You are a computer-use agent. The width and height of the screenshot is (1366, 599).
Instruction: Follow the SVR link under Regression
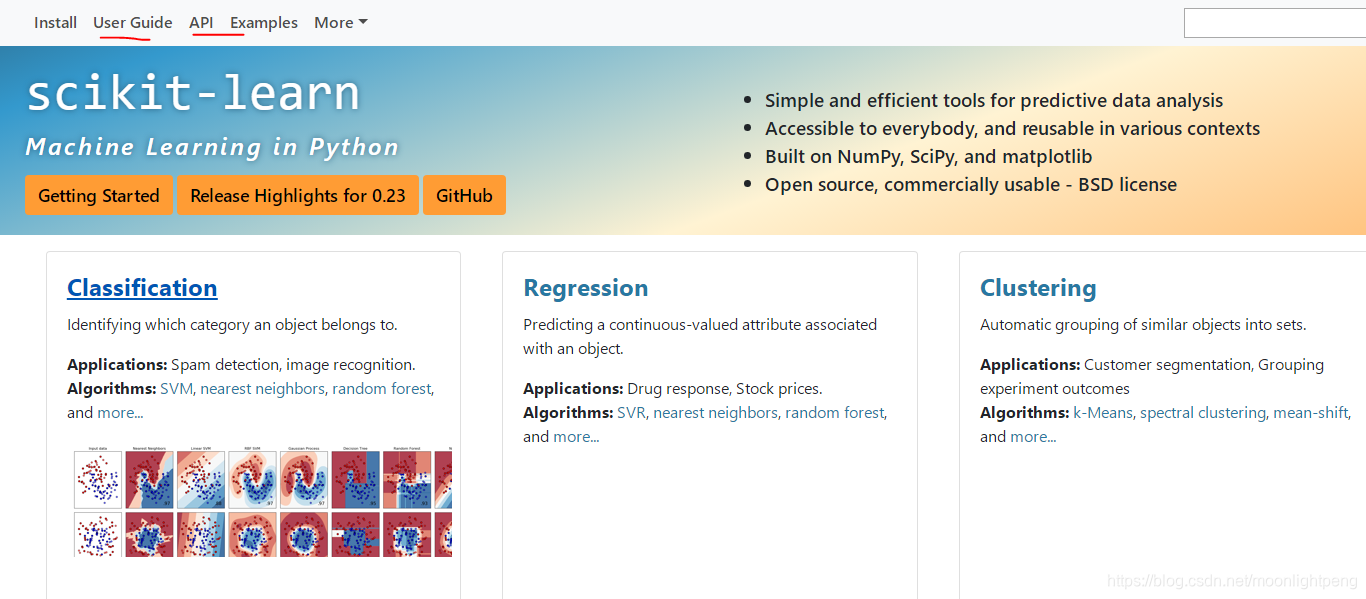point(631,412)
